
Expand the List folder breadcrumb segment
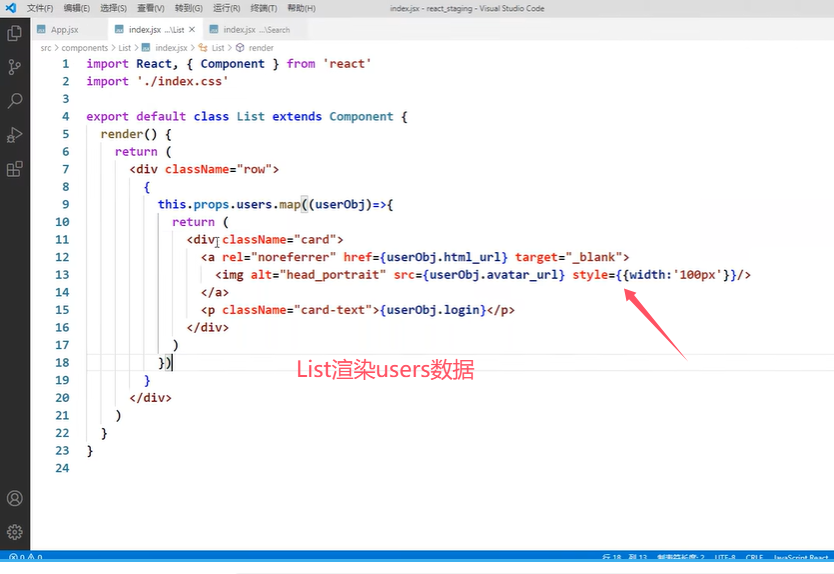[124, 48]
